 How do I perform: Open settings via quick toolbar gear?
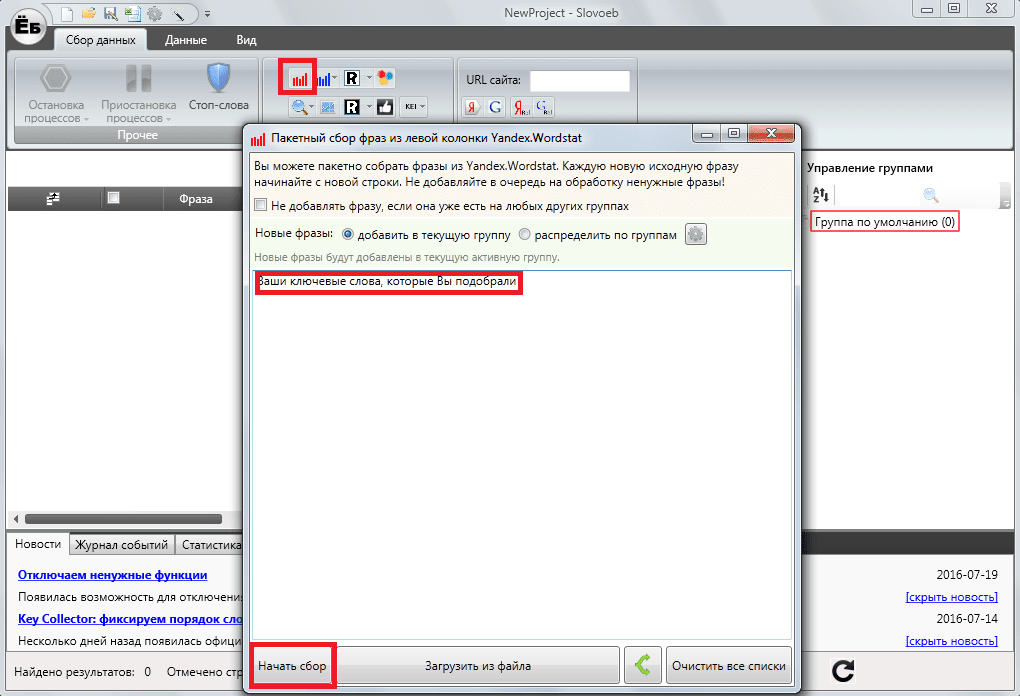pos(154,13)
